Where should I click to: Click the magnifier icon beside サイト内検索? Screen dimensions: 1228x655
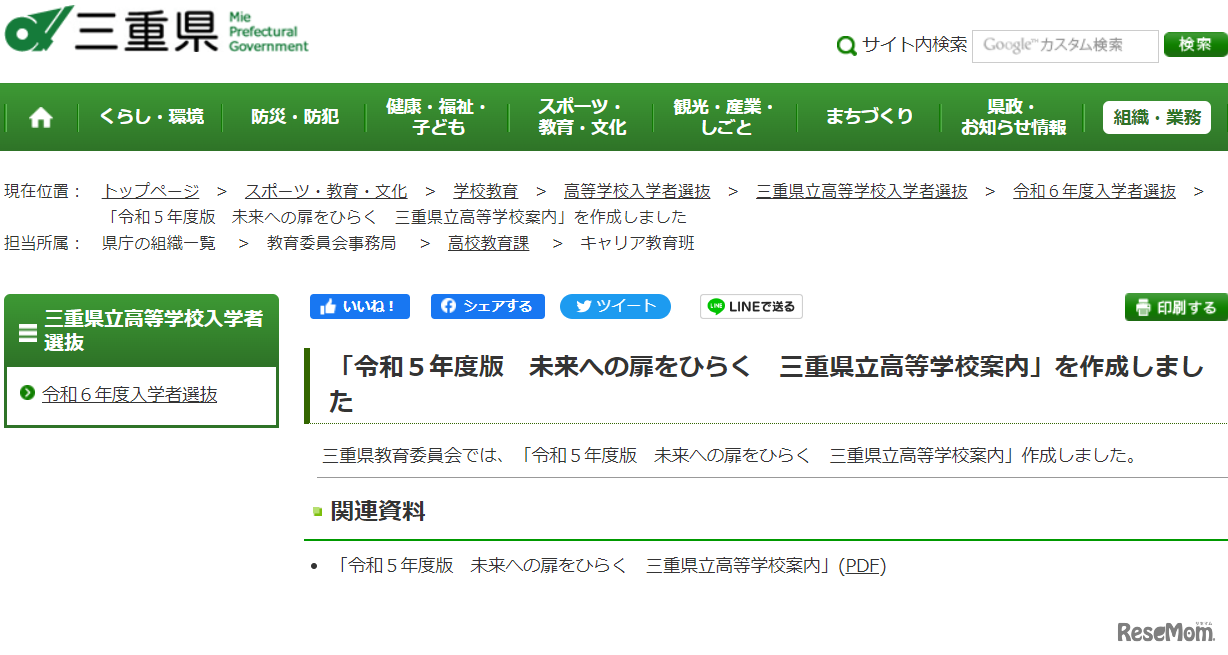[x=846, y=46]
